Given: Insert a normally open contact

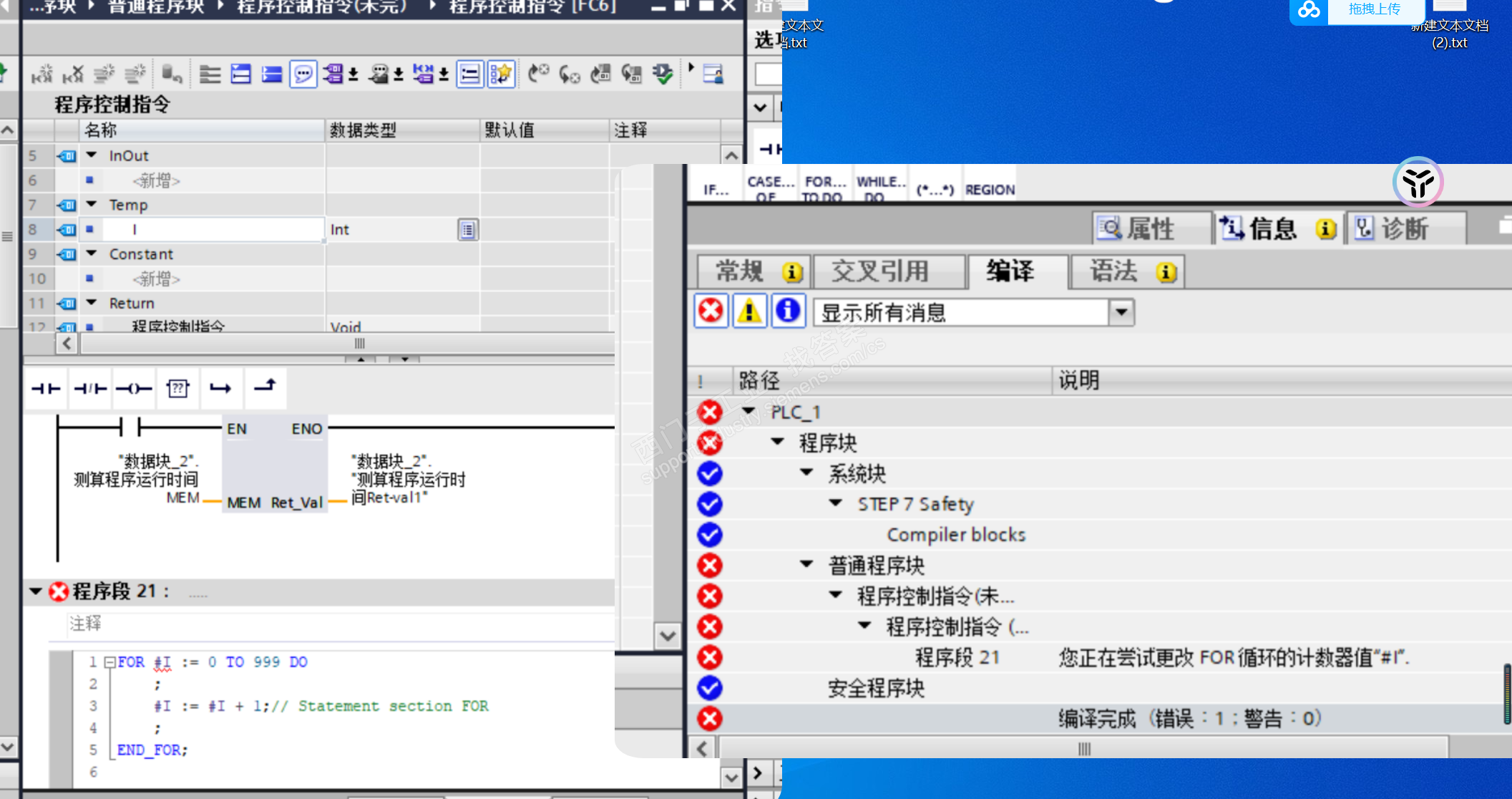Looking at the screenshot, I should coord(46,389).
